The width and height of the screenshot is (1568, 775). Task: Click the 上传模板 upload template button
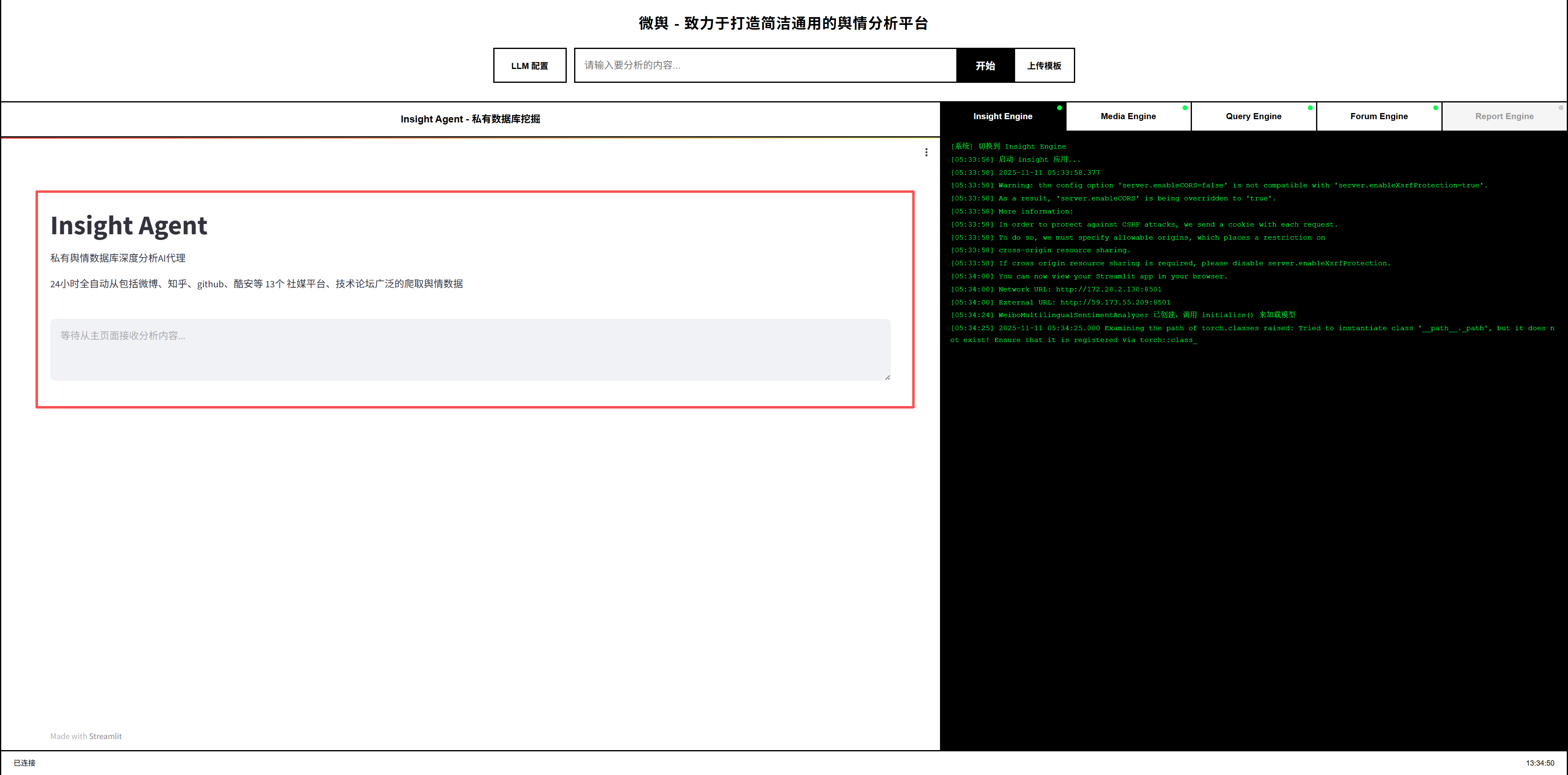(1044, 65)
